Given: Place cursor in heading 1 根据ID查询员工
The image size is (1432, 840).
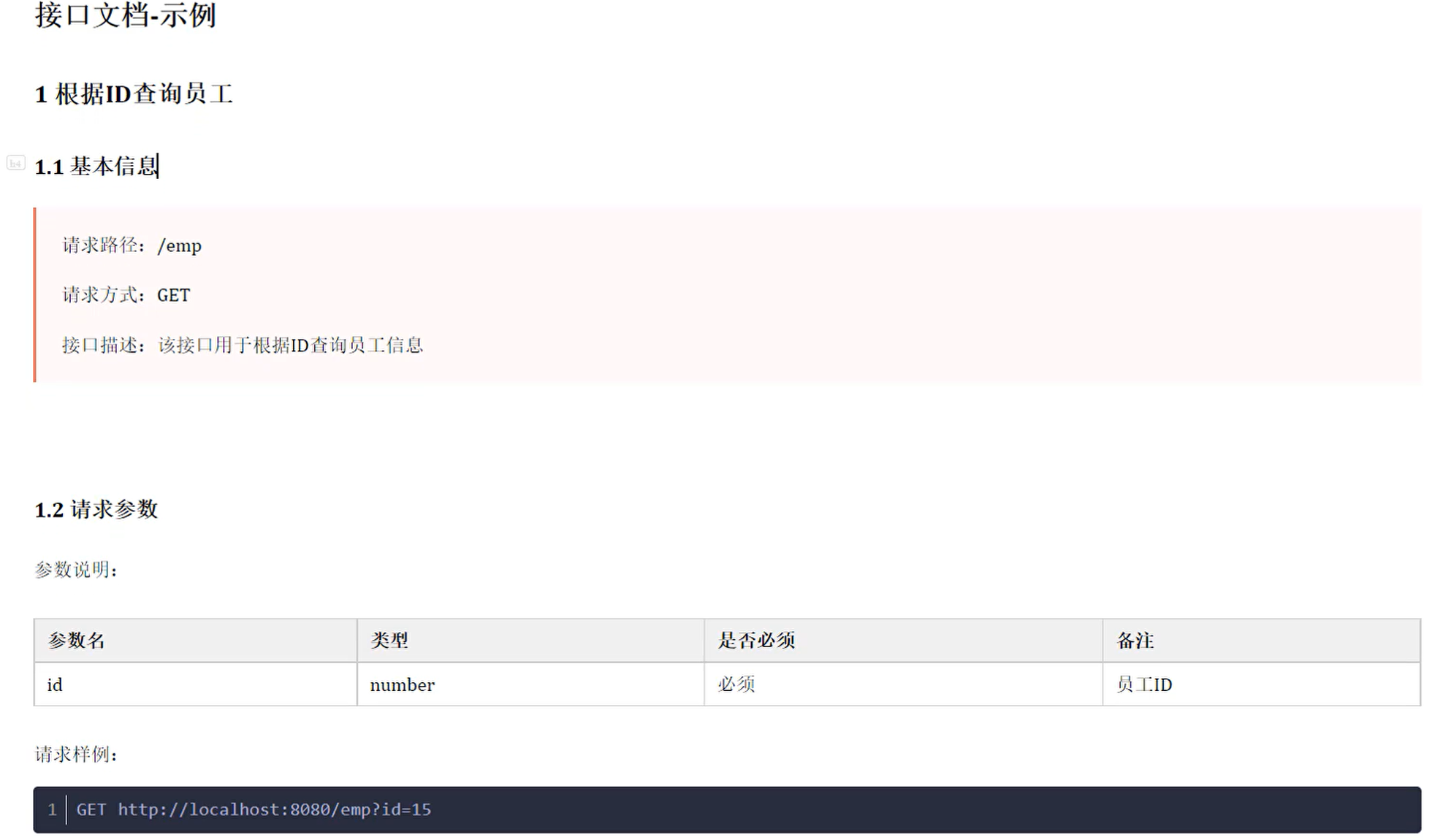Looking at the screenshot, I should (x=134, y=94).
